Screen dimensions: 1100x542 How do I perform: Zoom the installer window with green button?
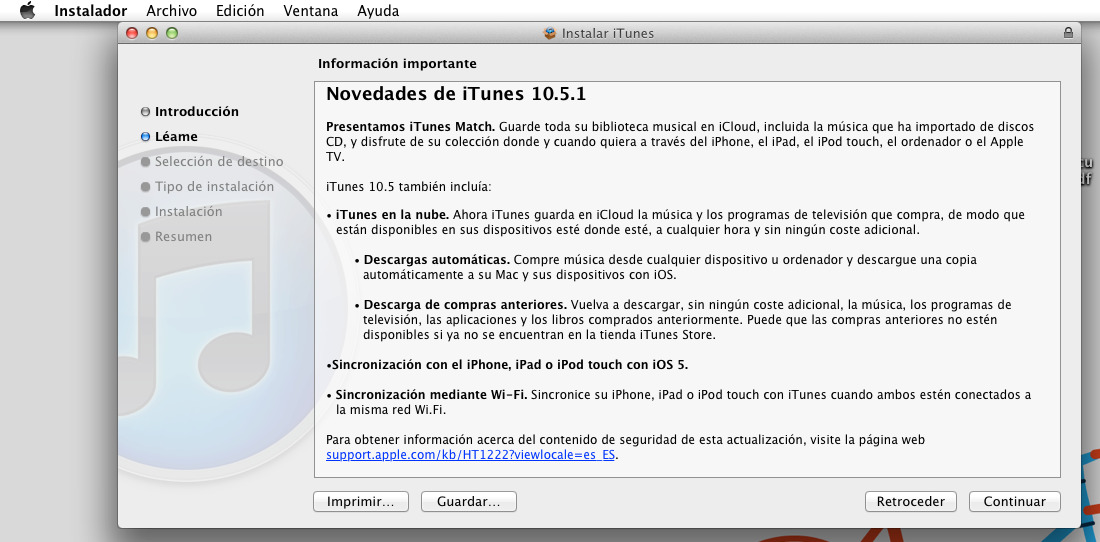pyautogui.click(x=172, y=33)
